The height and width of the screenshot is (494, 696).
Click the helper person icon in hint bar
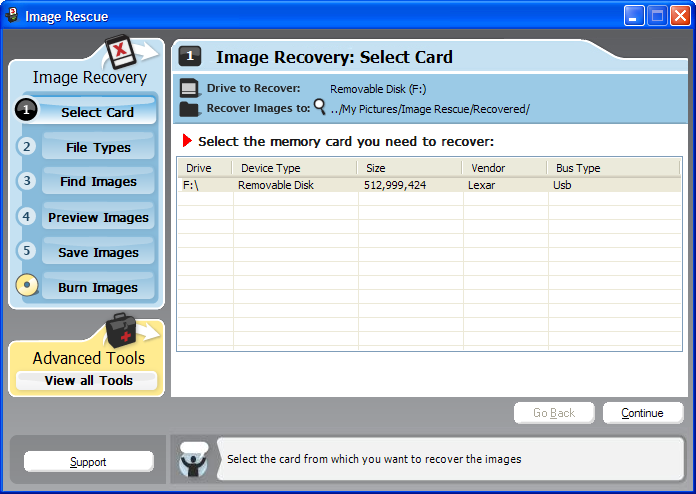coord(194,459)
